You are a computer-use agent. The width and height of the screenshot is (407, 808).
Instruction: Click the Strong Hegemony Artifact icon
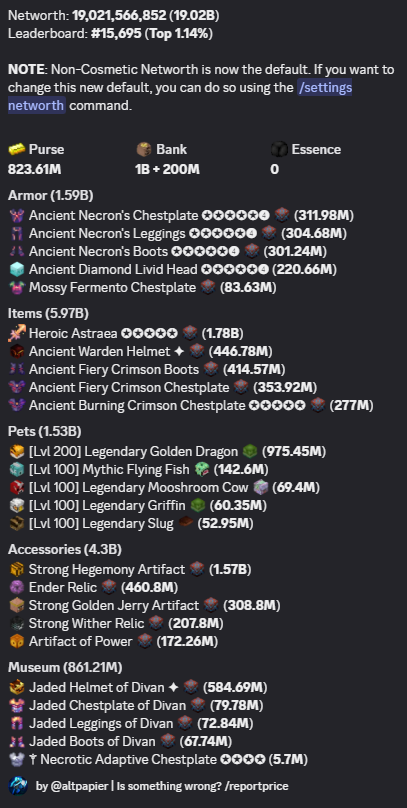click(x=16, y=569)
